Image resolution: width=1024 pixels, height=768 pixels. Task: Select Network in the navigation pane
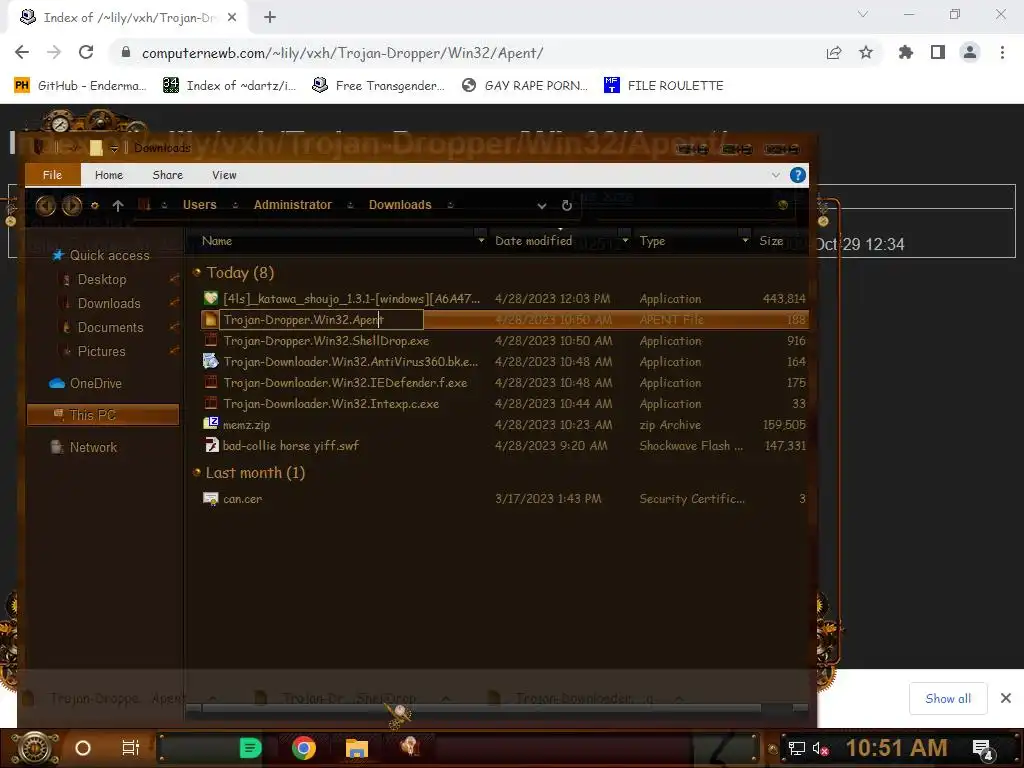pyautogui.click(x=93, y=447)
